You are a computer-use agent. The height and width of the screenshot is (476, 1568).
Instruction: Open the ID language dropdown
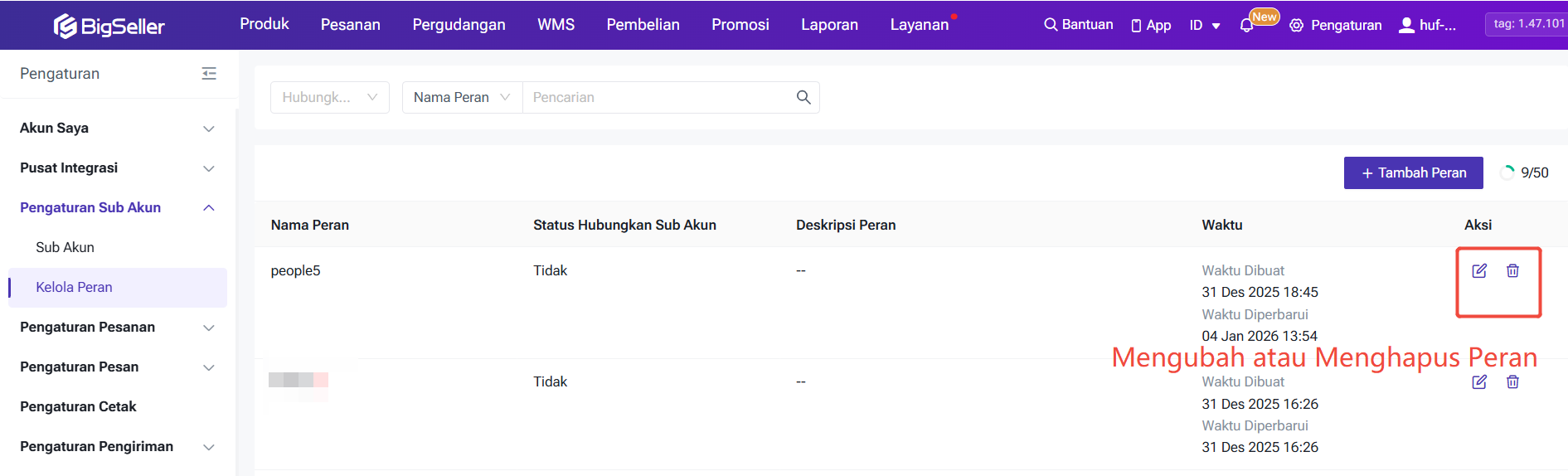click(1205, 26)
